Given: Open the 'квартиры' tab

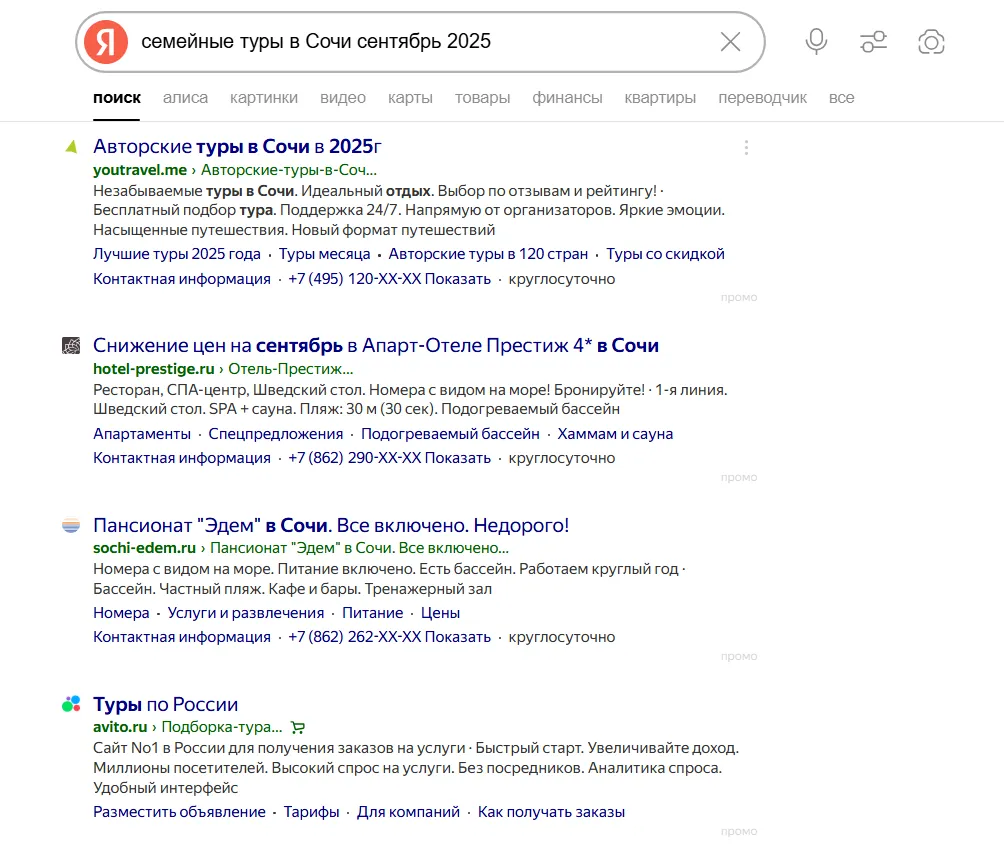Looking at the screenshot, I should coord(660,98).
